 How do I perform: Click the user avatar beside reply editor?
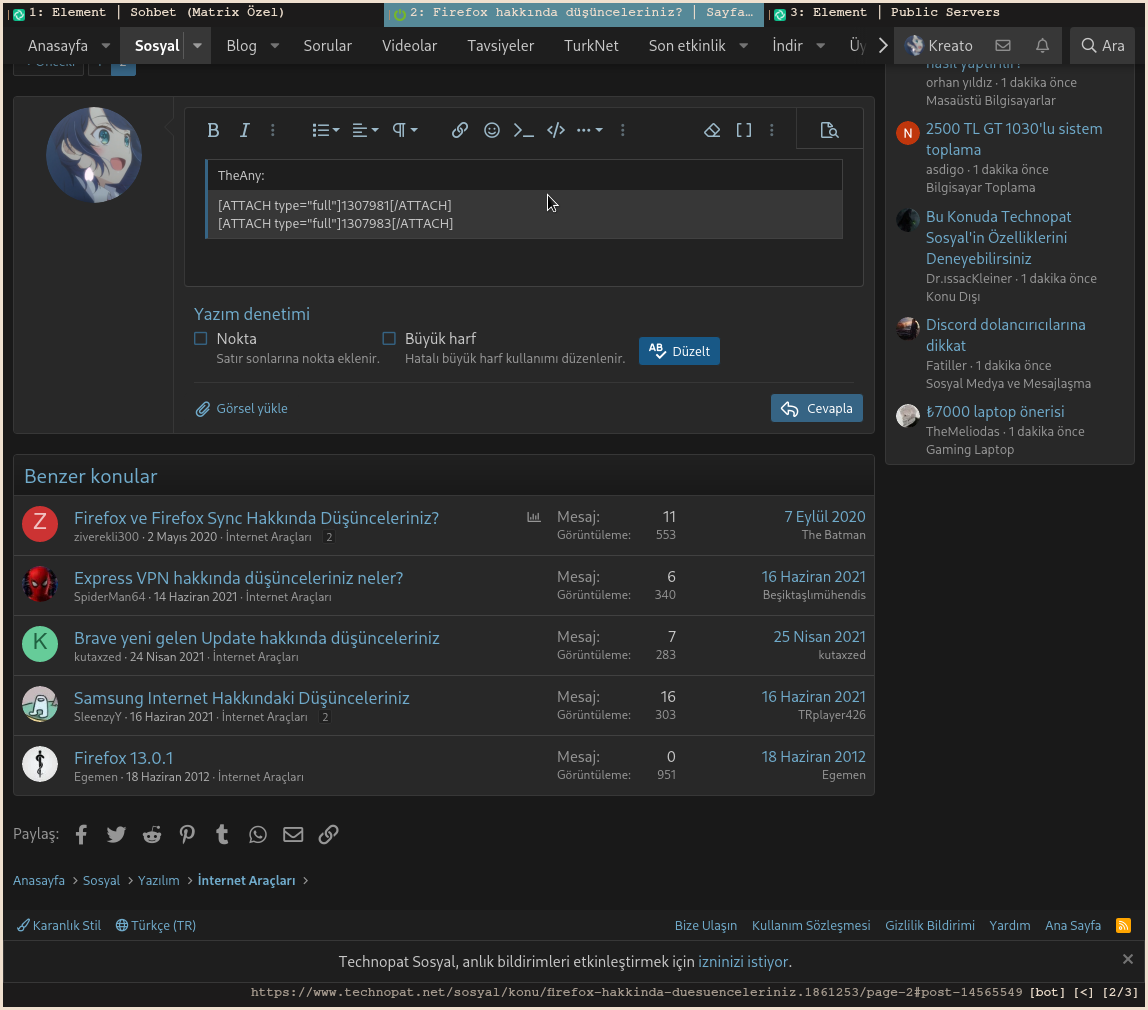click(94, 155)
